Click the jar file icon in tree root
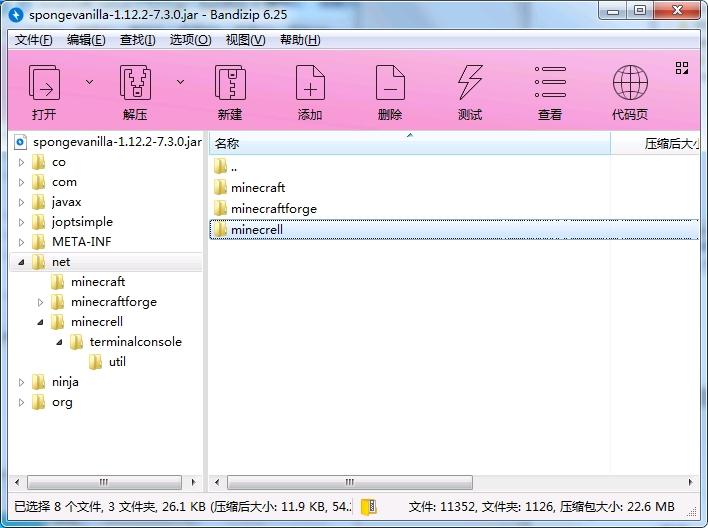The image size is (708, 528). click(21, 142)
